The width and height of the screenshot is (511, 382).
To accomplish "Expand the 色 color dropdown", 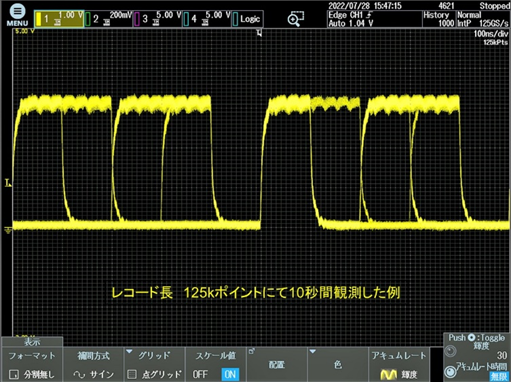I will (x=338, y=364).
